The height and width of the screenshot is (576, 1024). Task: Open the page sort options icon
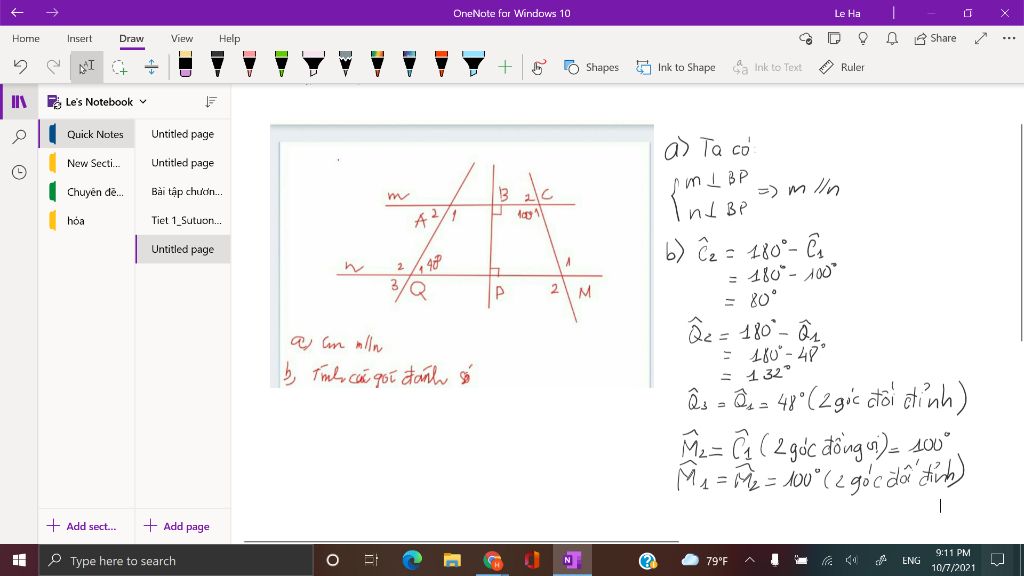pyautogui.click(x=210, y=102)
